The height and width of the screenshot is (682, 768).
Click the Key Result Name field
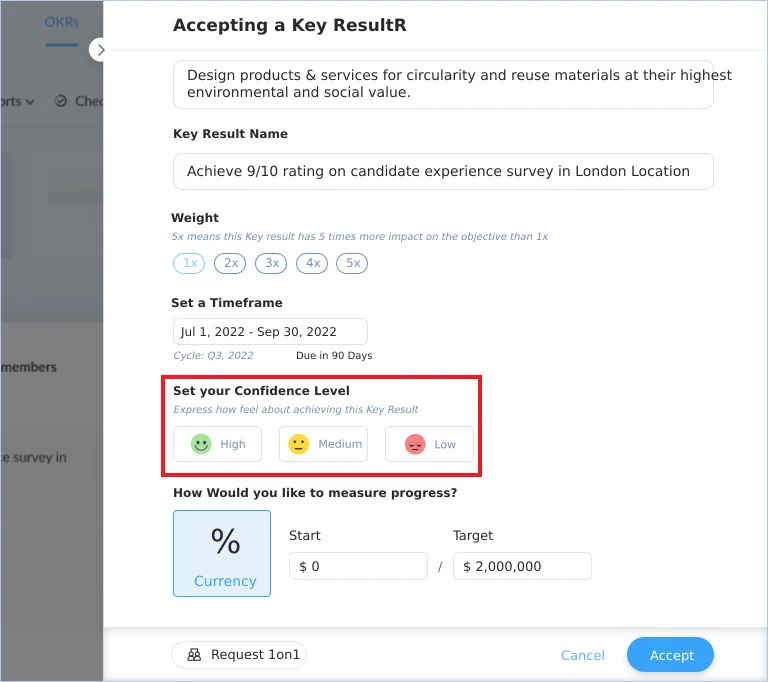443,171
